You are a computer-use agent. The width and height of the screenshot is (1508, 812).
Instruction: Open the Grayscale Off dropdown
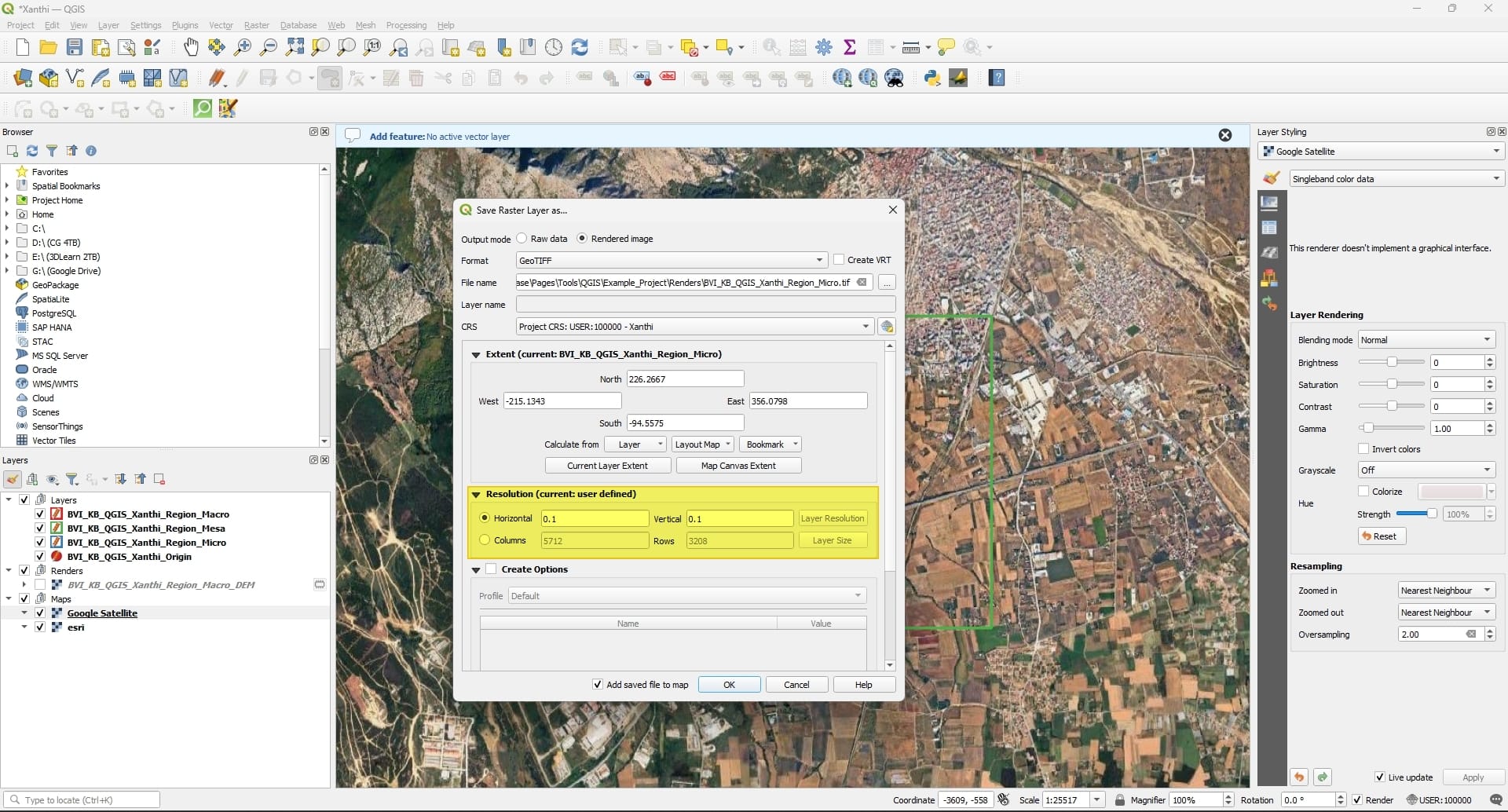[x=1426, y=470]
